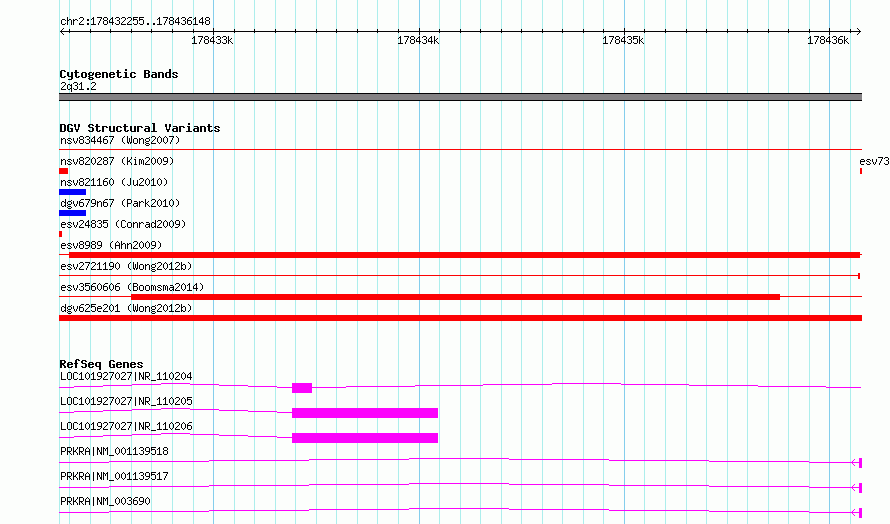Open the RefSeq Genes track title
This screenshot has width=890, height=524.
[x=101, y=364]
